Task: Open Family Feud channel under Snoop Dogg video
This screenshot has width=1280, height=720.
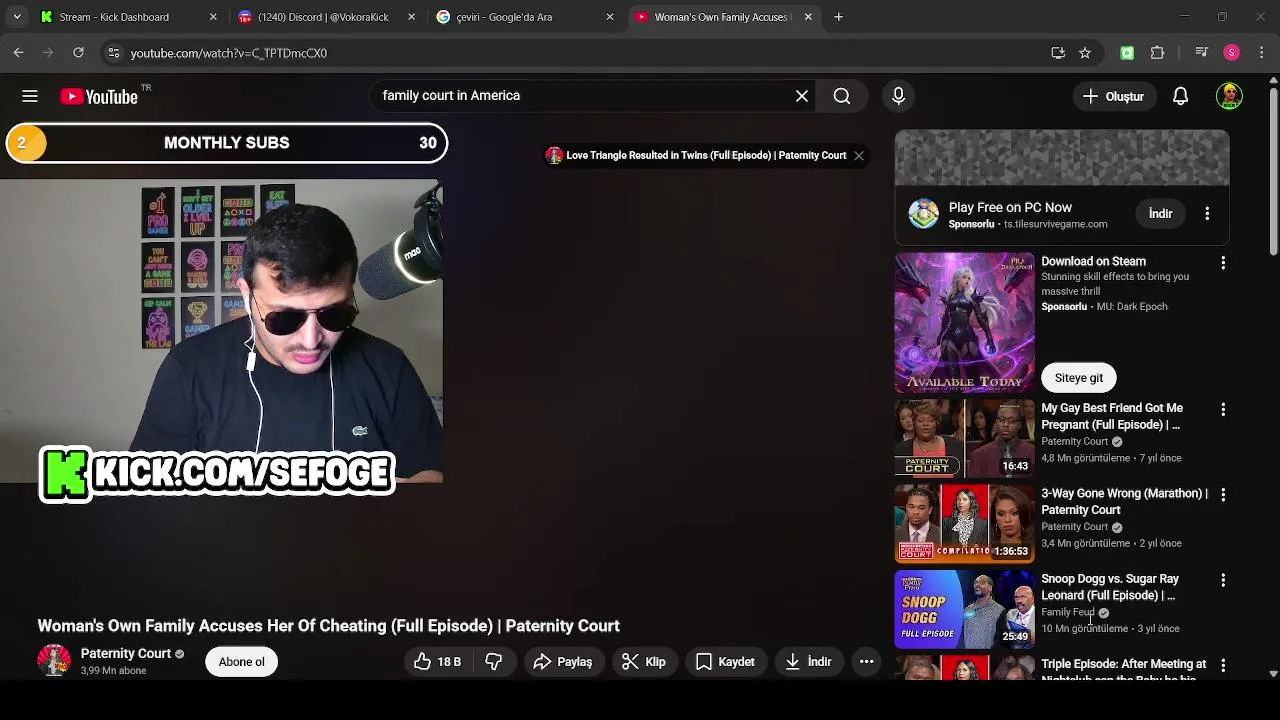Action: [1068, 612]
